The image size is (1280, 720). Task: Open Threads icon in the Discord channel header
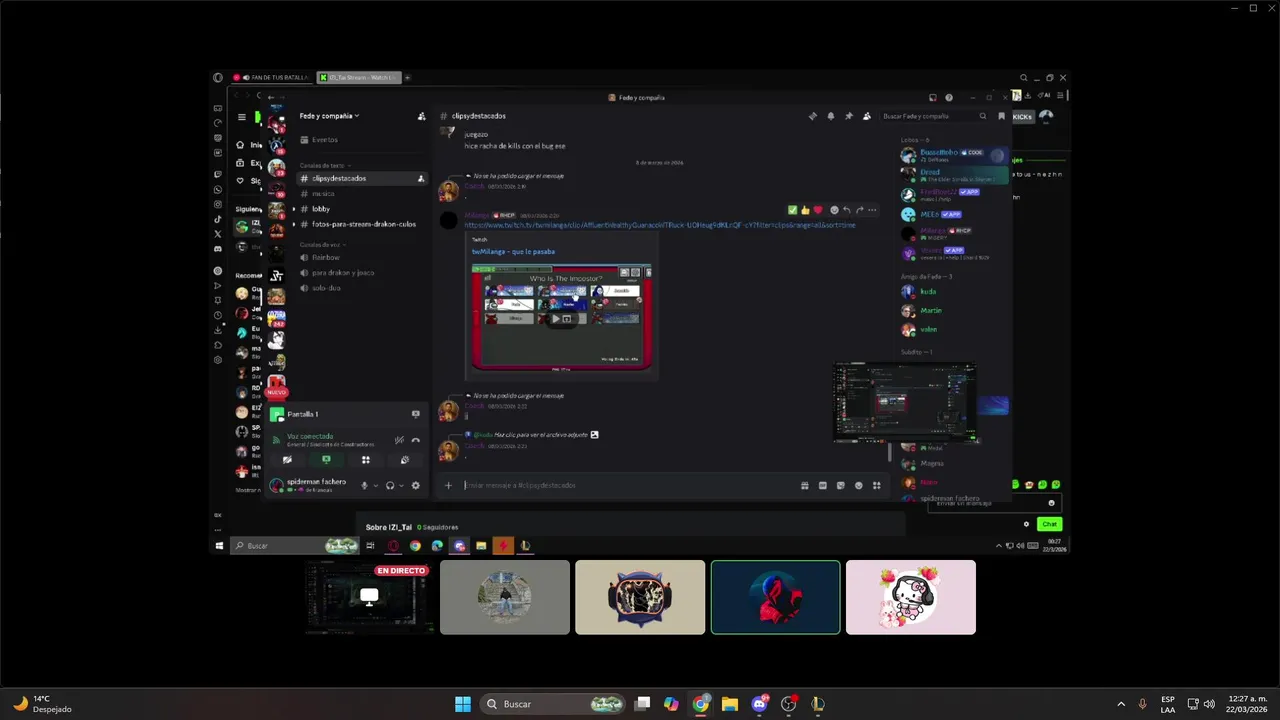tap(812, 116)
